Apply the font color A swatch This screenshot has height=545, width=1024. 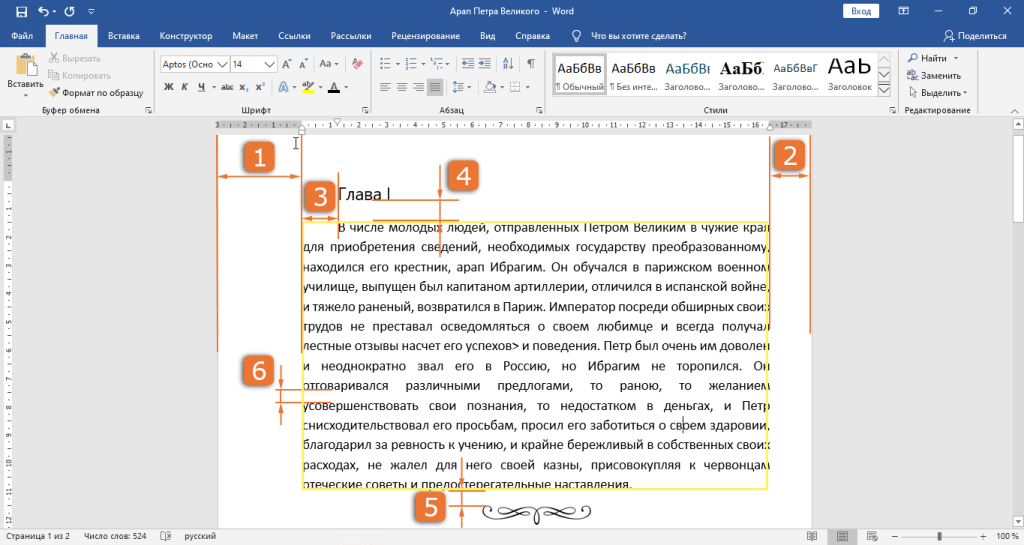coord(334,87)
